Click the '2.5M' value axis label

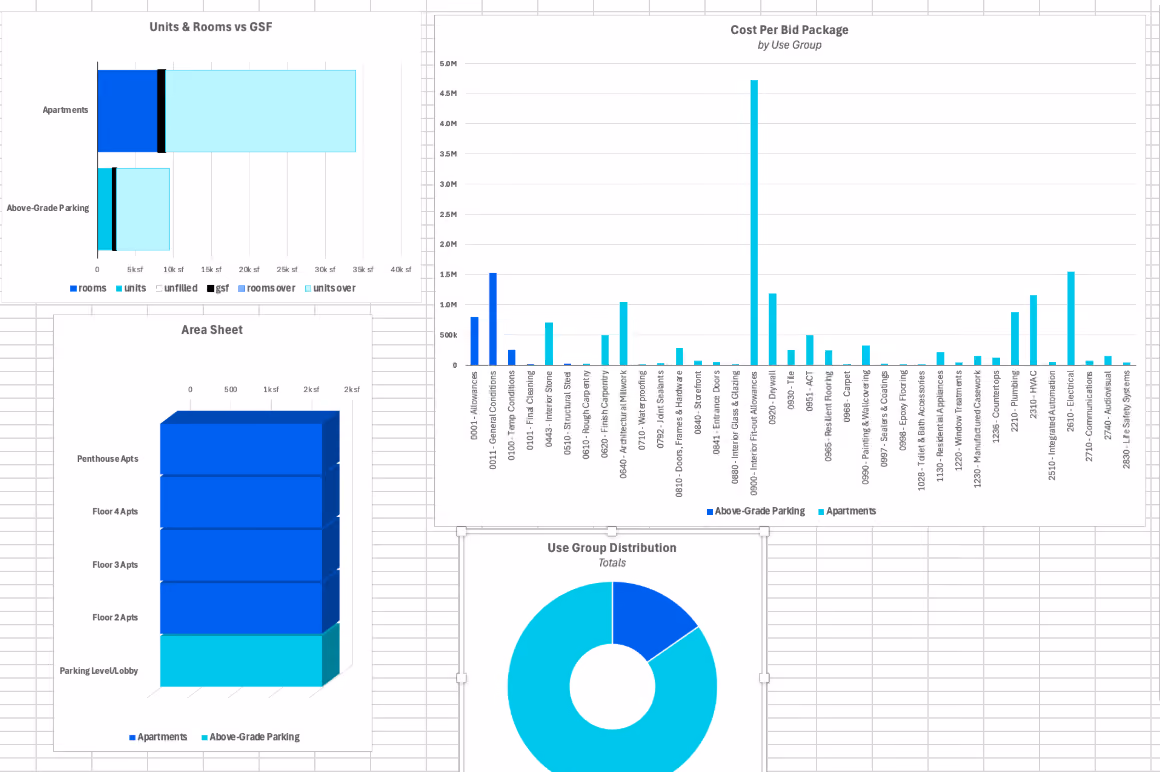point(448,214)
